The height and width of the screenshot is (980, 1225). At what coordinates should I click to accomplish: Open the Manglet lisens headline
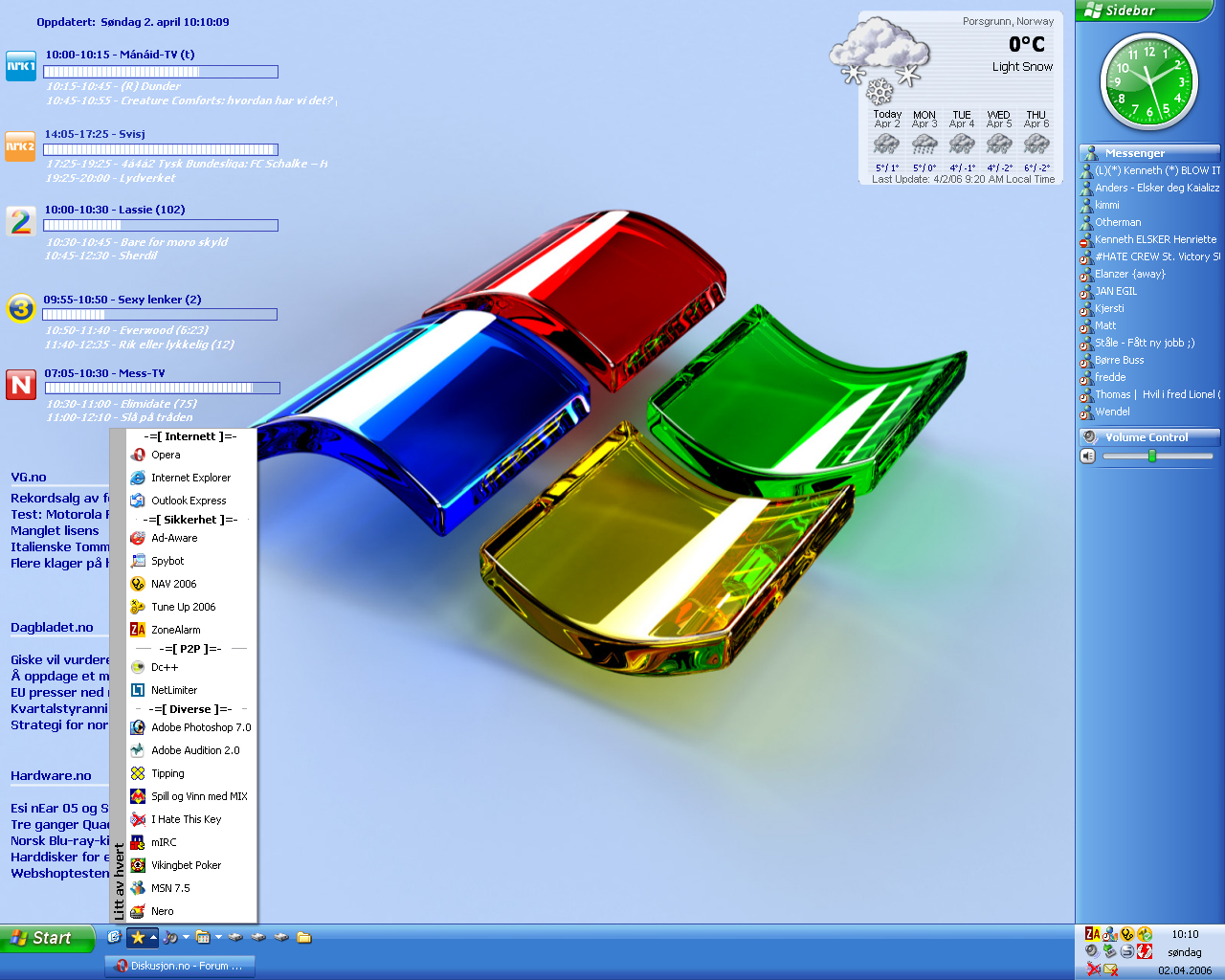[55, 530]
